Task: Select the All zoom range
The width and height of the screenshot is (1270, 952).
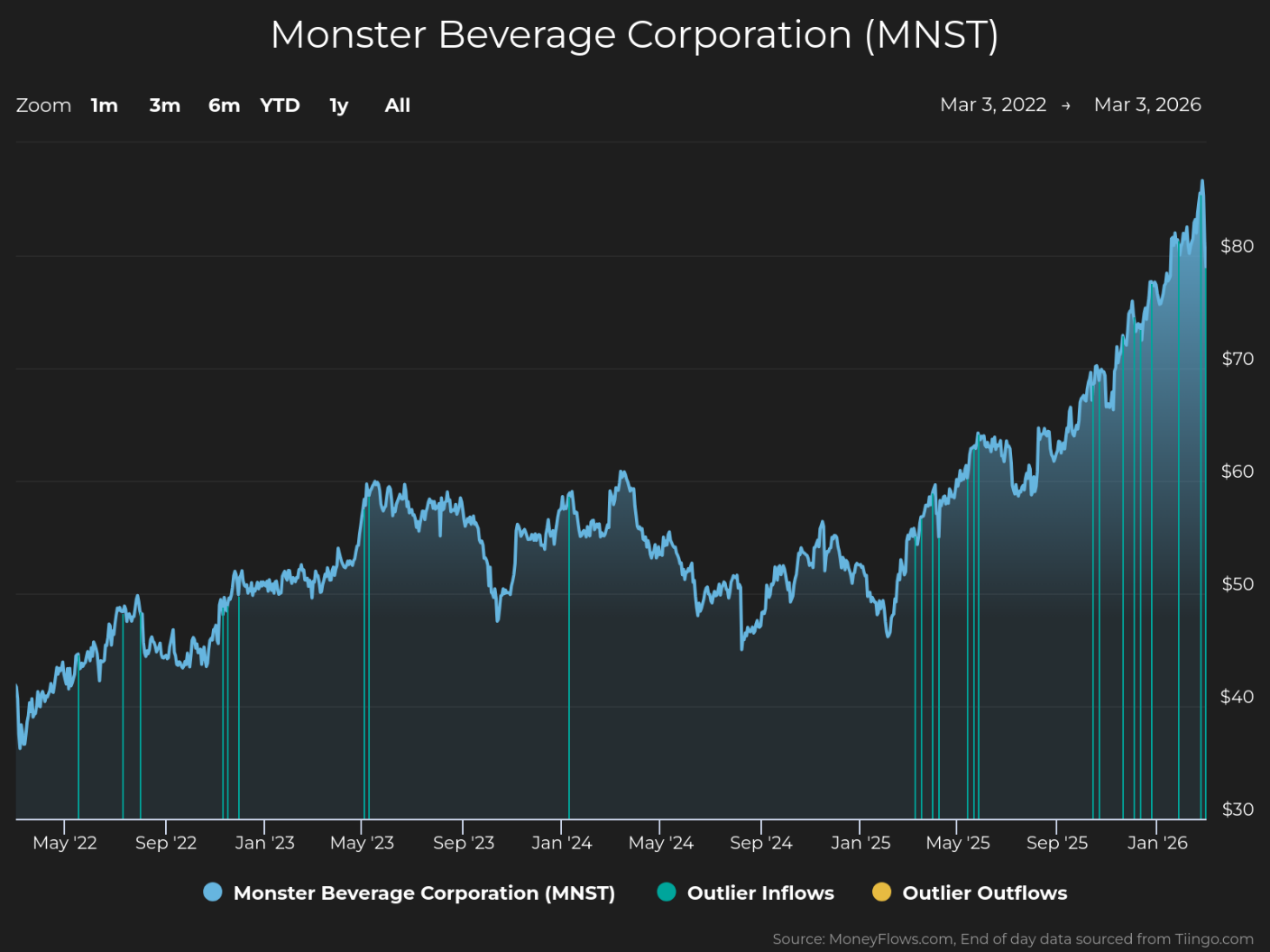Action: coord(398,105)
